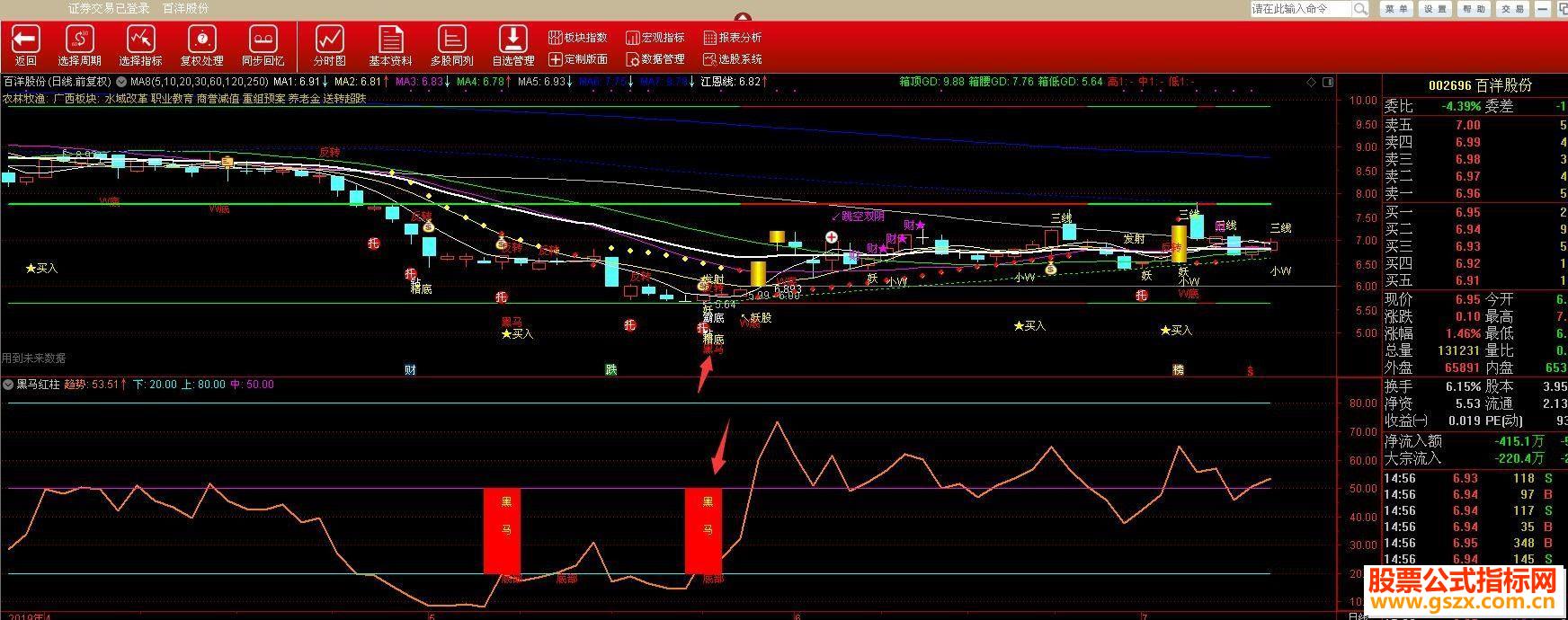Click the 证券交易已登录 status text
This screenshot has height=620, width=1568.
tap(109, 8)
